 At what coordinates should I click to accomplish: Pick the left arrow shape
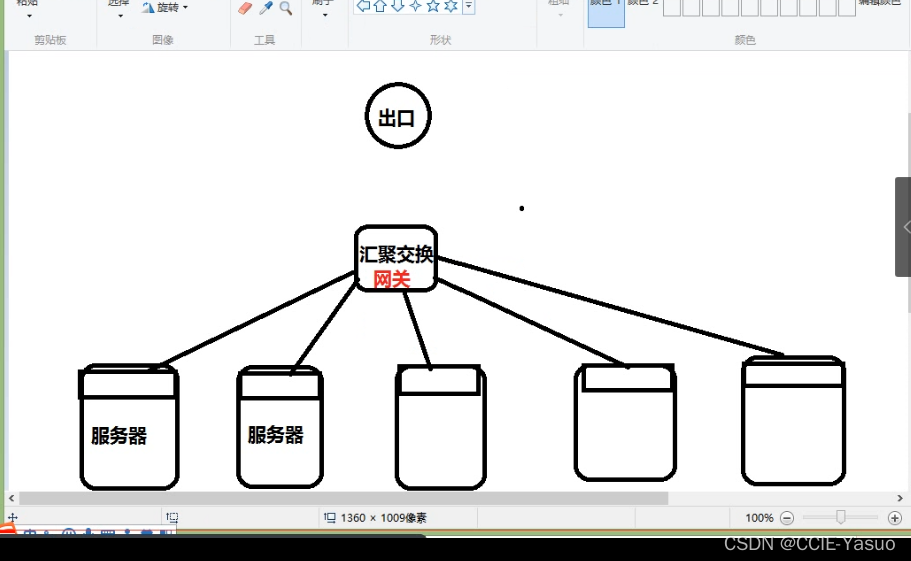coord(363,6)
